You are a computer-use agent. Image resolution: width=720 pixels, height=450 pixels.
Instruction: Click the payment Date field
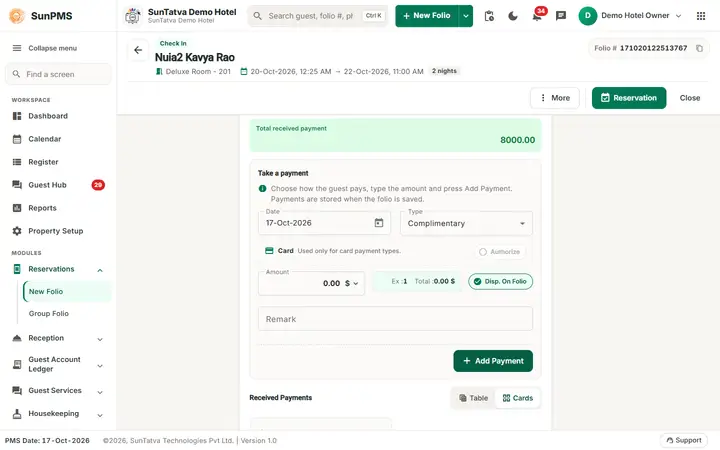click(324, 223)
